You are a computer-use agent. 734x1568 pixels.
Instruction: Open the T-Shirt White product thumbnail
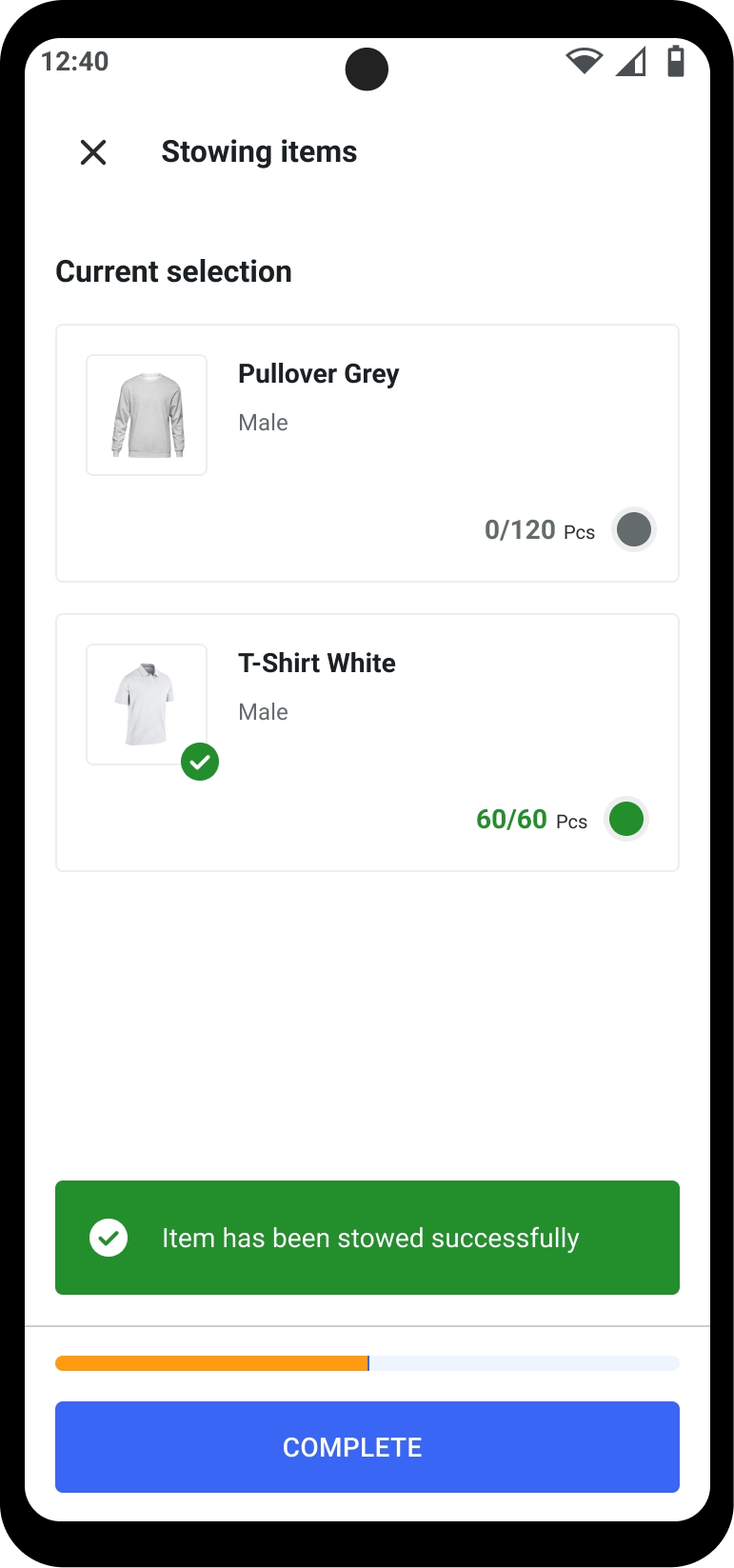click(147, 705)
